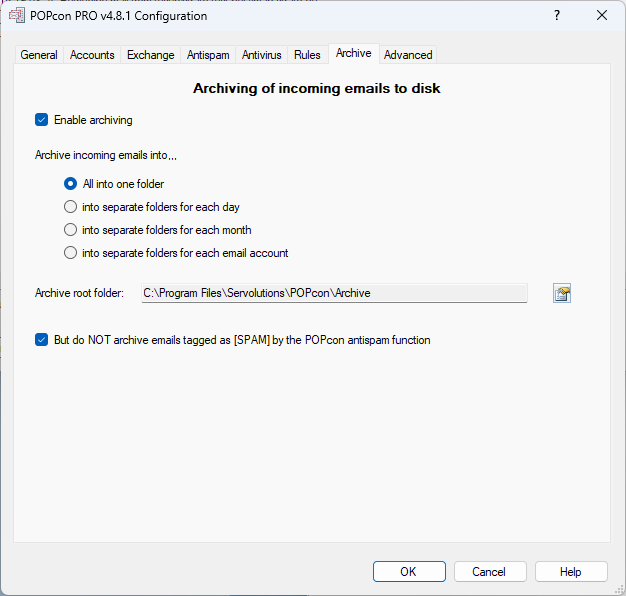Open the Advanced tab

(x=408, y=55)
